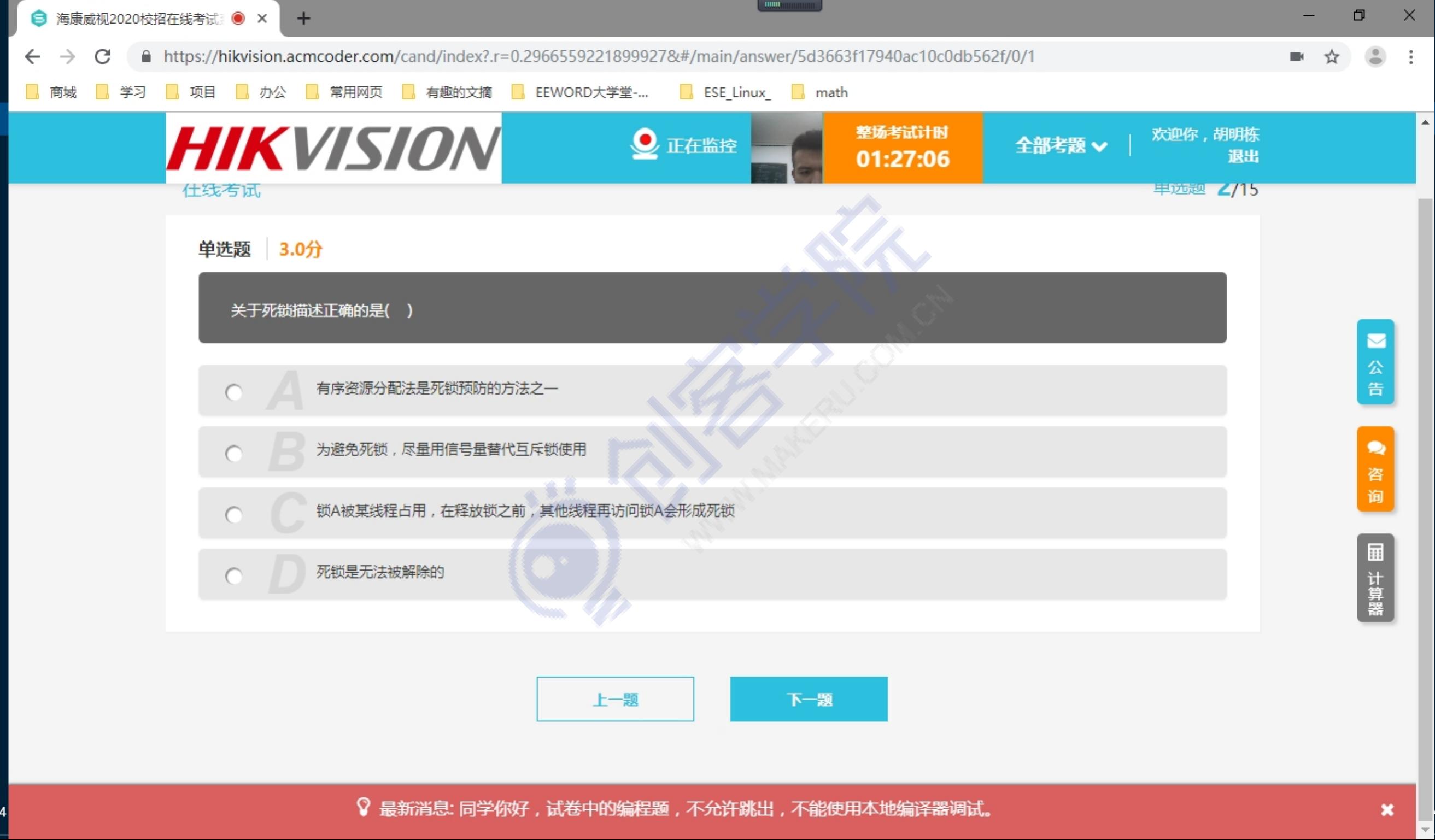Image resolution: width=1435 pixels, height=840 pixels.
Task: Click the lock icon in address bar
Action: click(147, 56)
